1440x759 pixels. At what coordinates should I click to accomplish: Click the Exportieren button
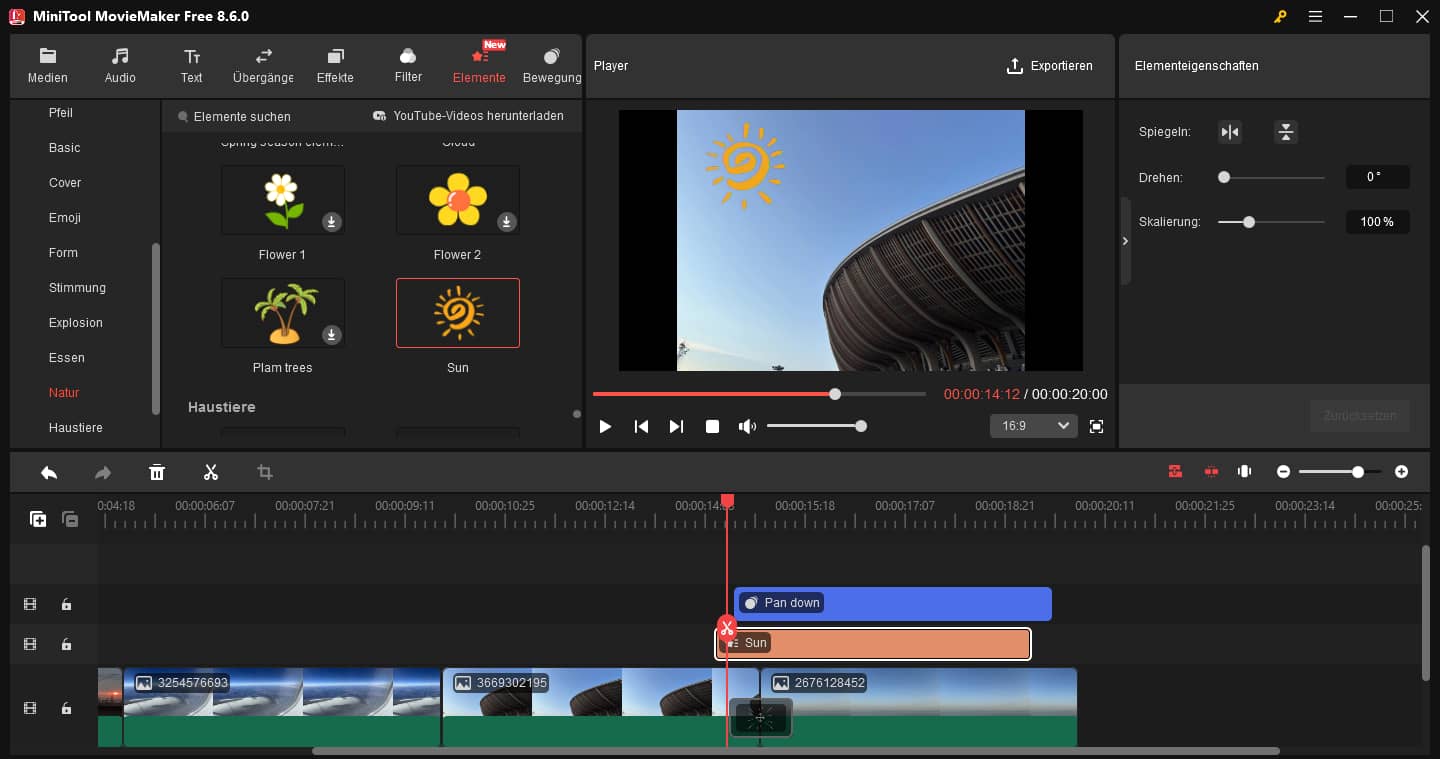click(x=1049, y=66)
